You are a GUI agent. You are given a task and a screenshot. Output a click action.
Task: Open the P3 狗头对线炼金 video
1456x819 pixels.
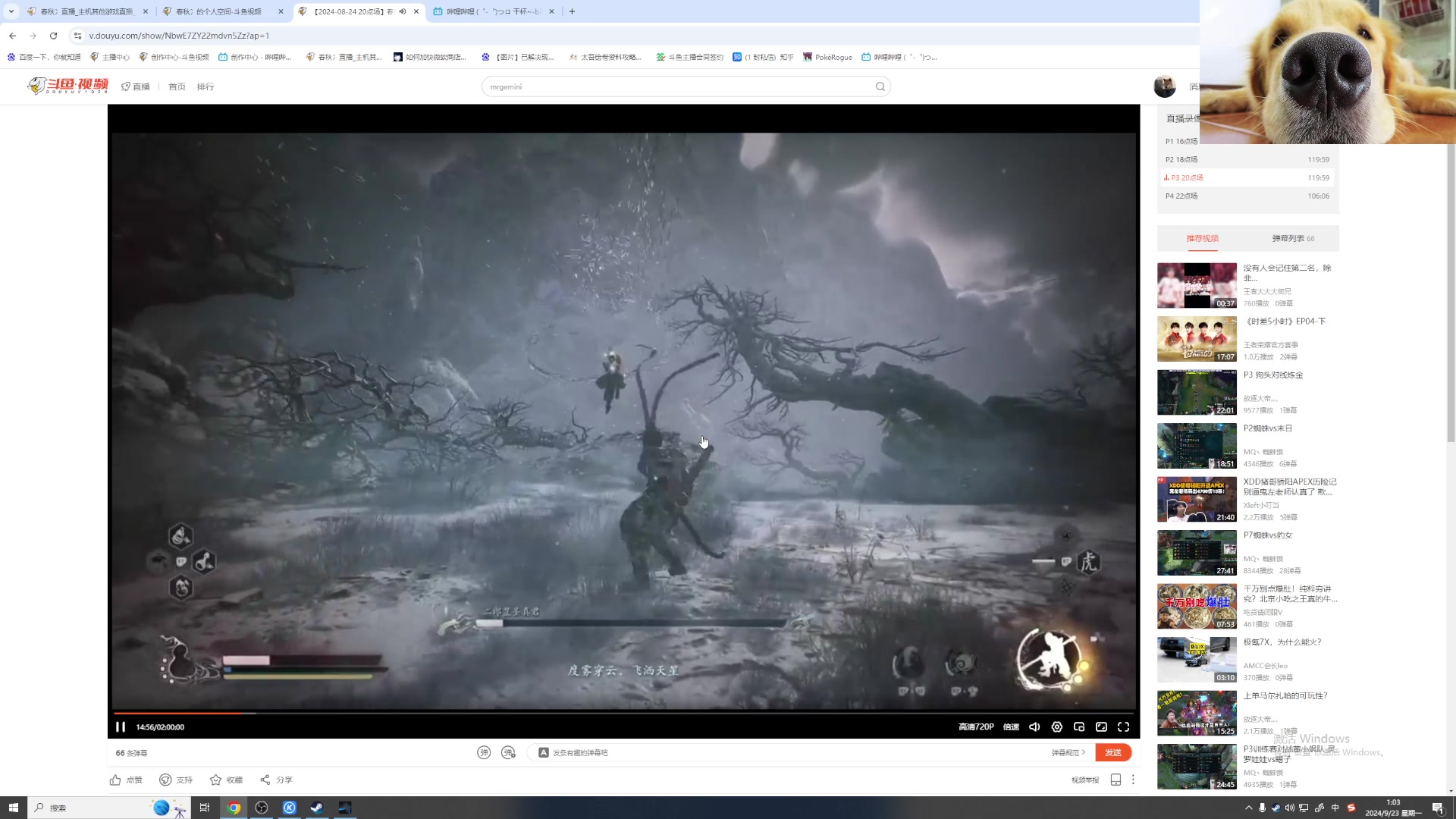coord(1247,392)
